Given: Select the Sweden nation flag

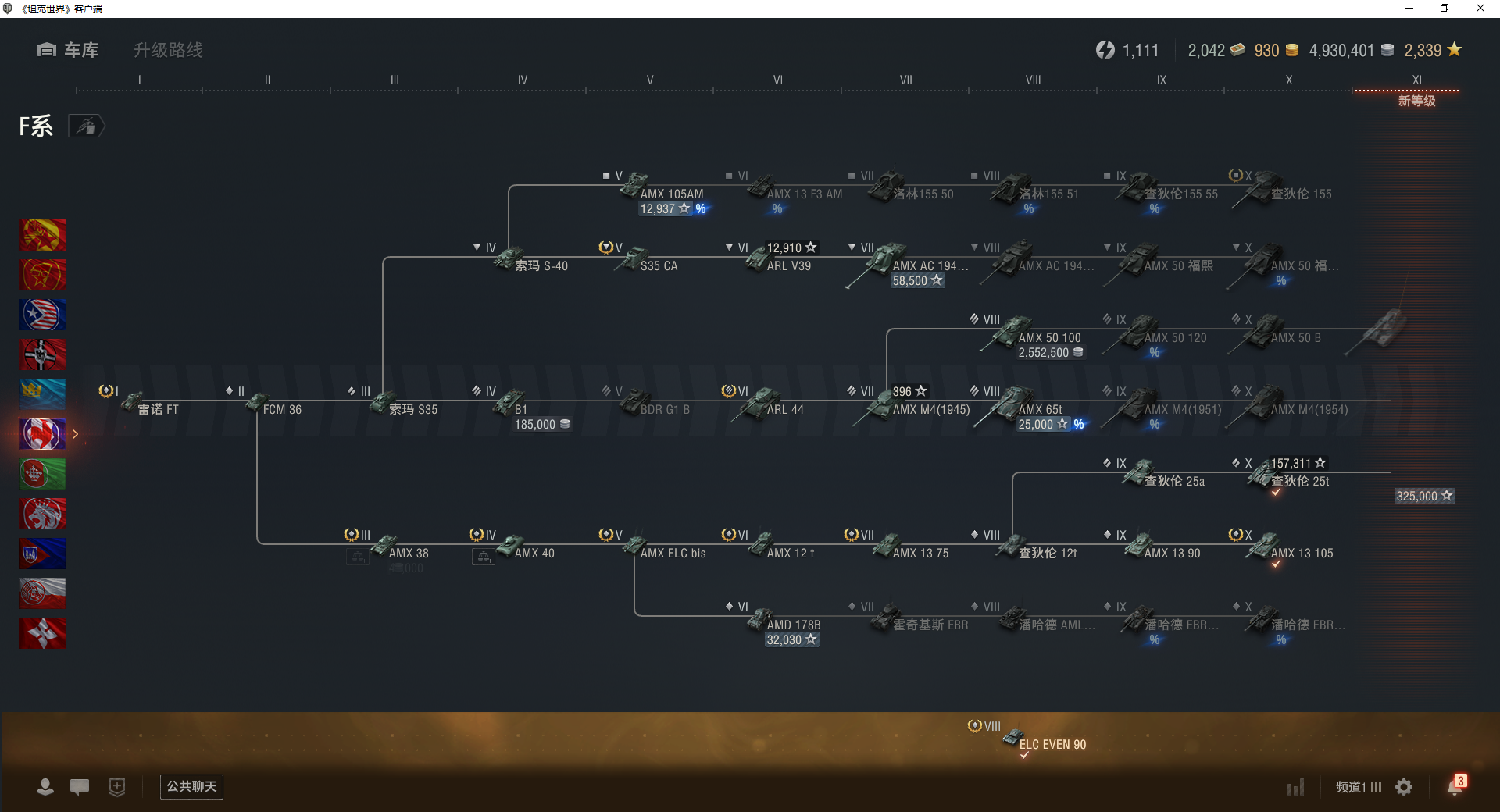Looking at the screenshot, I should (x=42, y=394).
